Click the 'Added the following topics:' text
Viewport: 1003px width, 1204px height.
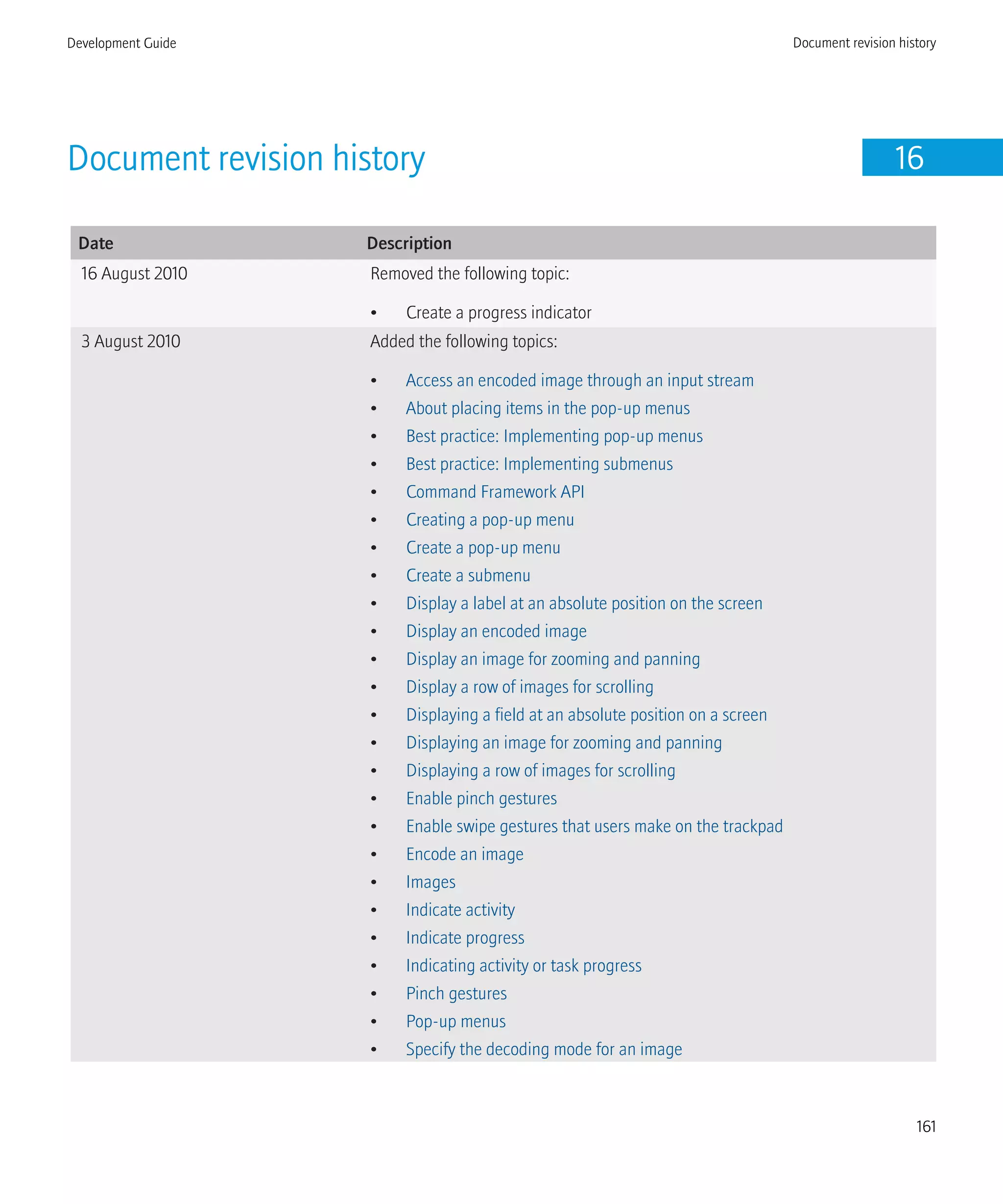click(464, 342)
